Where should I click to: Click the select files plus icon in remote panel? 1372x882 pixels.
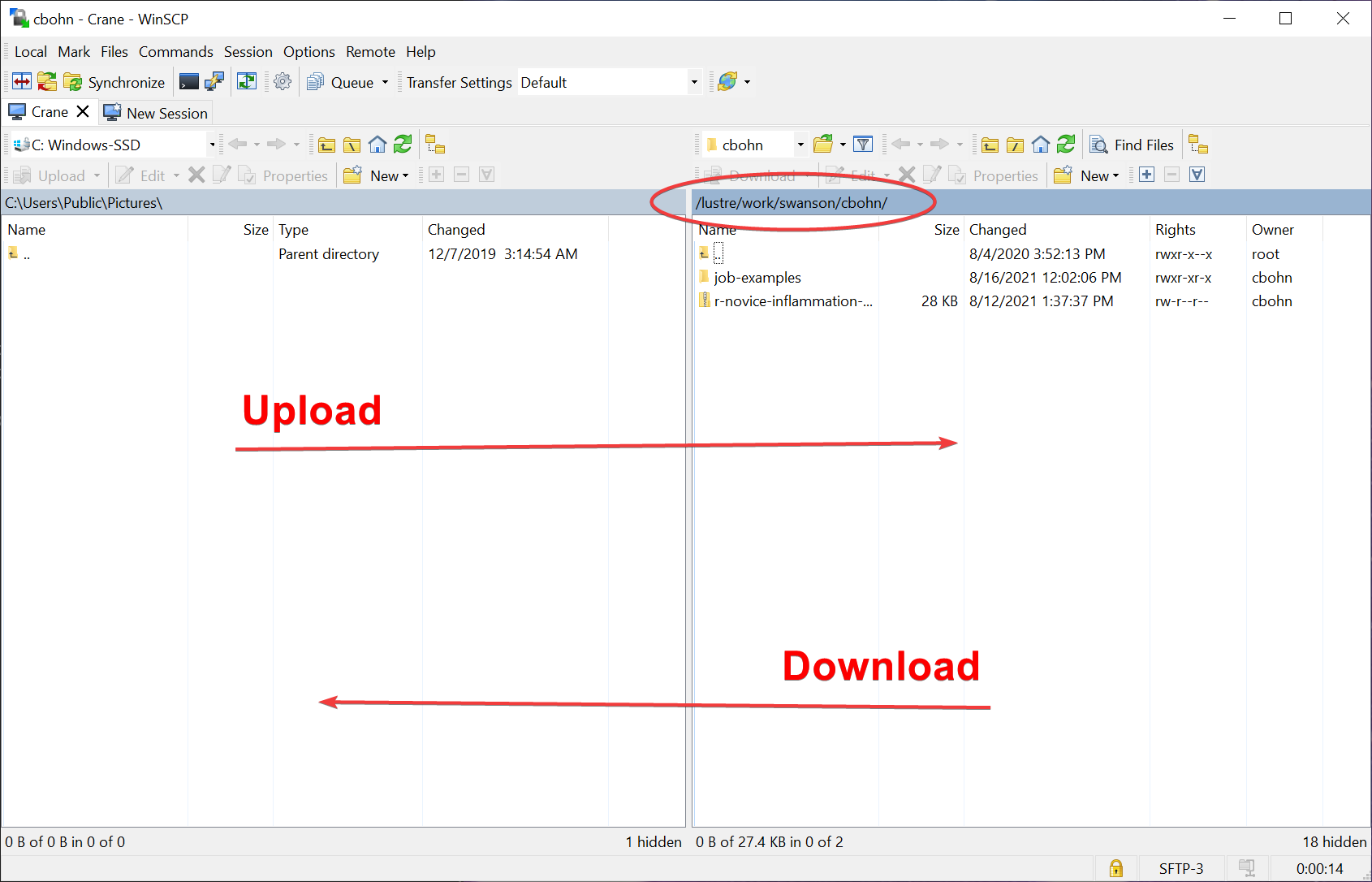coord(1146,175)
